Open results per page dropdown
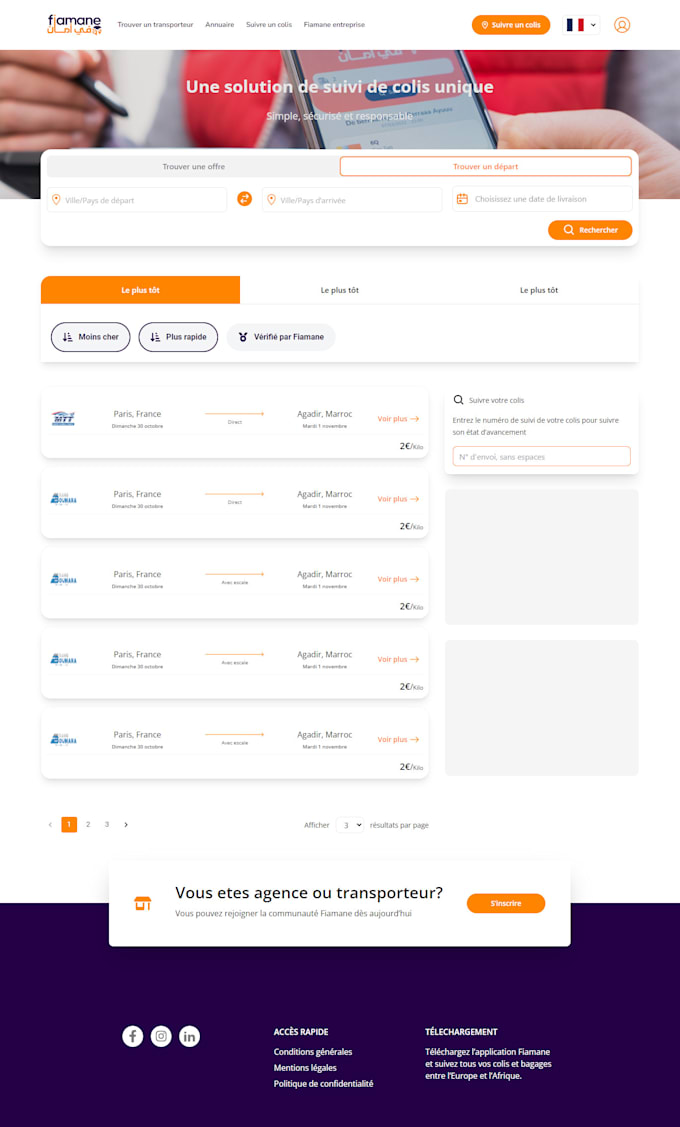 pos(350,825)
